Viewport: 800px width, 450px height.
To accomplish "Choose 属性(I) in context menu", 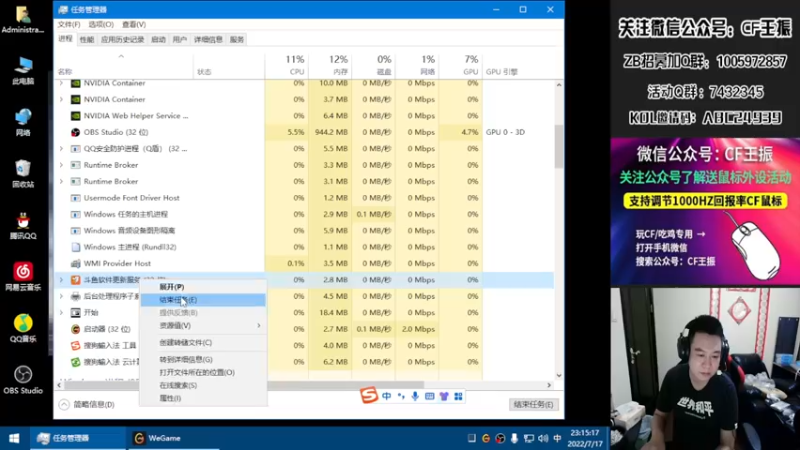I will [203, 398].
